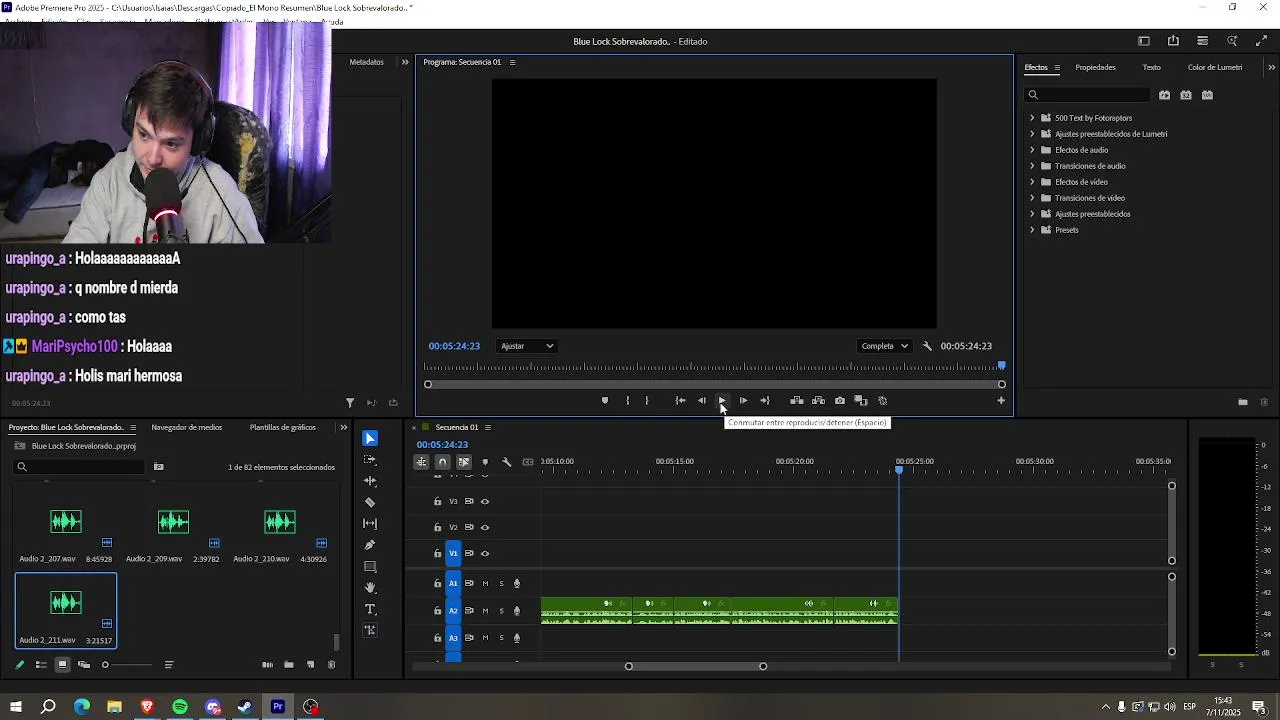Expand Ajustes preestablecidos de Lumetri folder
Screen dimensions: 1280x720
1032,134
